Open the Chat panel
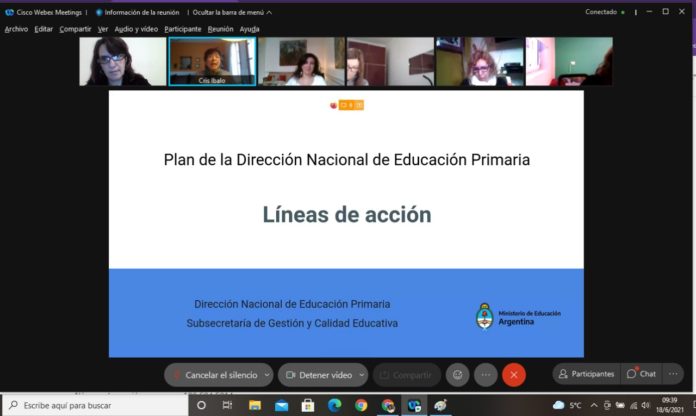Image resolution: width=696 pixels, height=416 pixels. tap(641, 374)
